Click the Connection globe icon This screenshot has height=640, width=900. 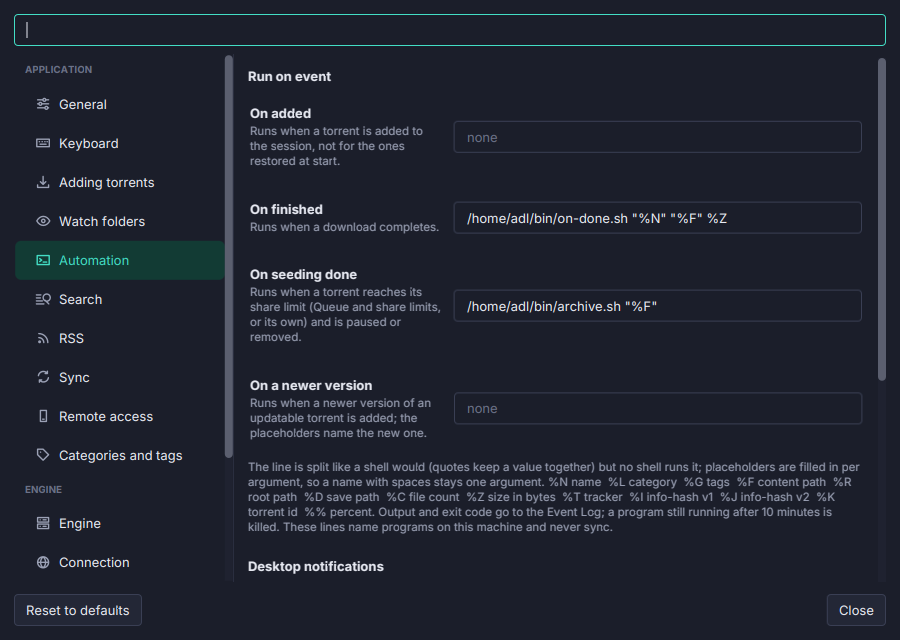point(43,562)
